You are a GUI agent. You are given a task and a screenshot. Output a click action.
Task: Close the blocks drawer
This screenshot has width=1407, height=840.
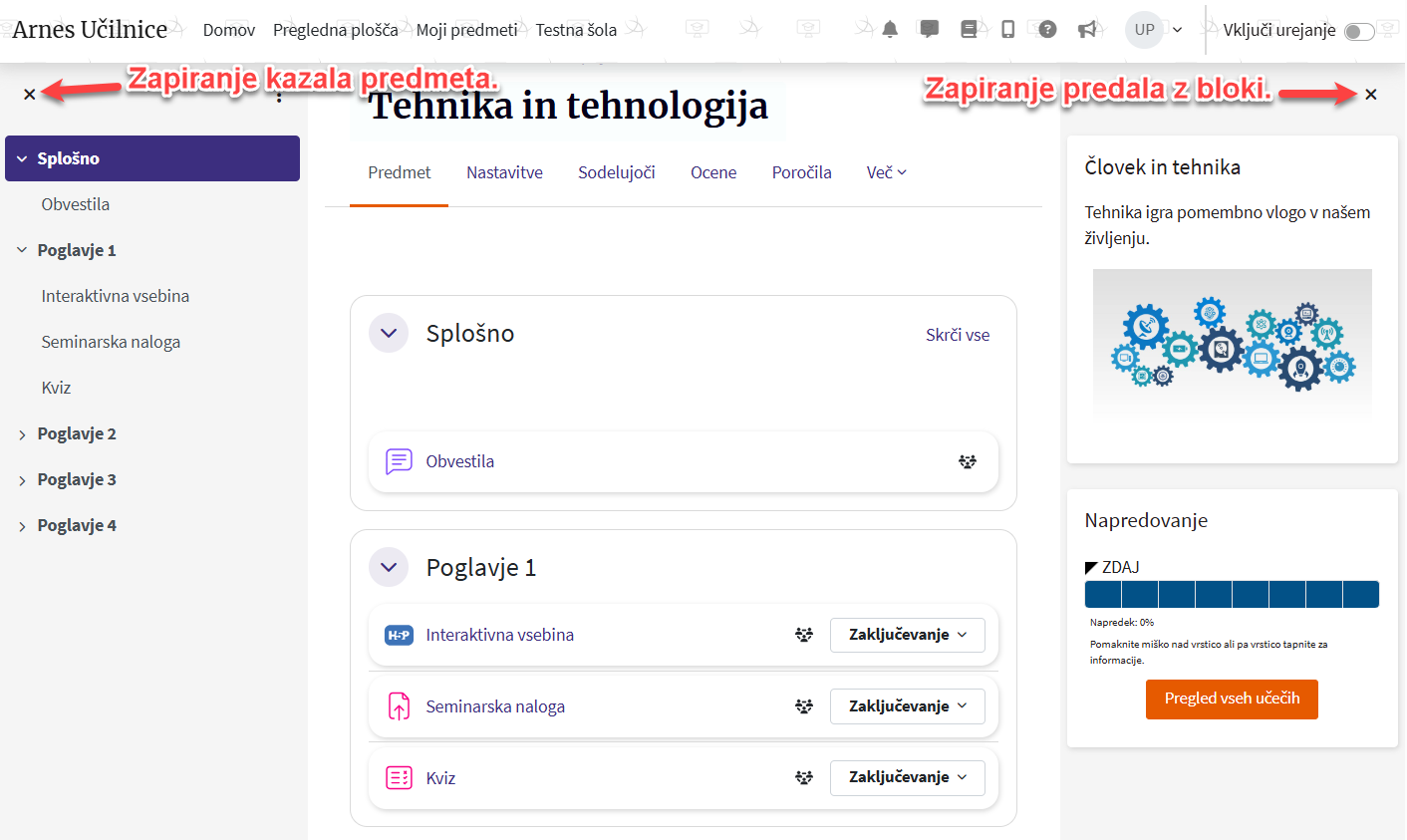1371,94
